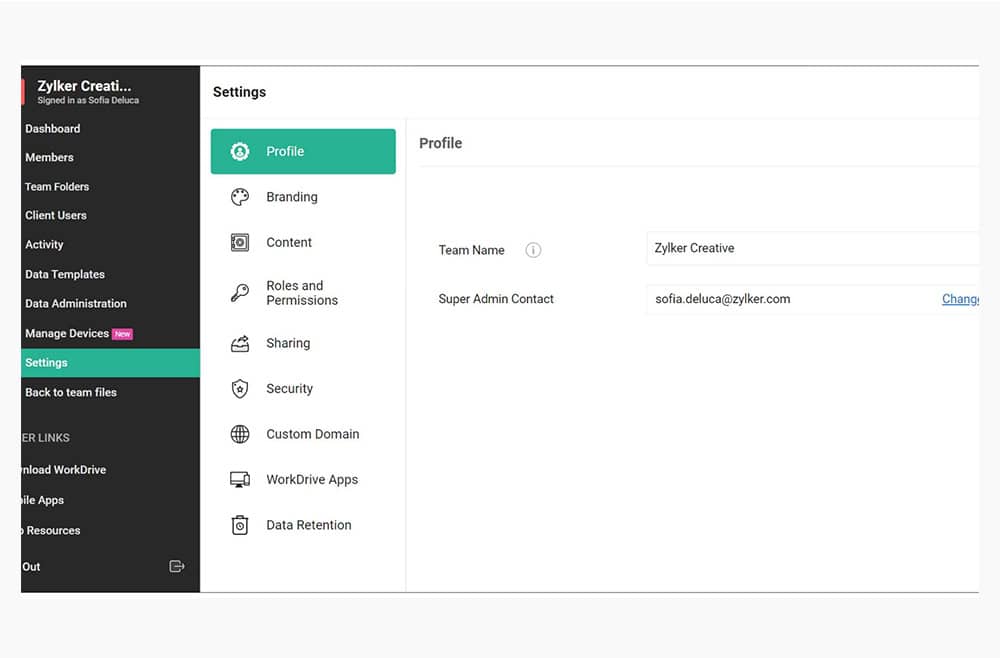Click the info icon beside Team Name
Viewport: 1000px width, 658px height.
pos(533,250)
